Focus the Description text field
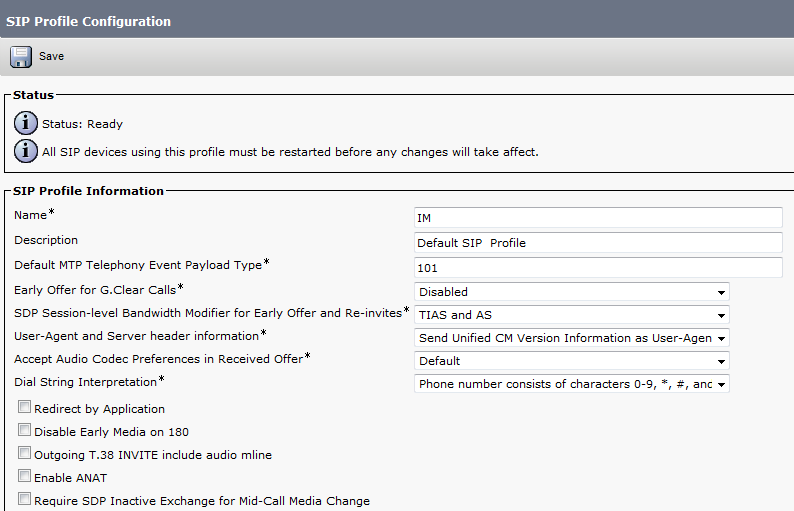 tap(597, 243)
